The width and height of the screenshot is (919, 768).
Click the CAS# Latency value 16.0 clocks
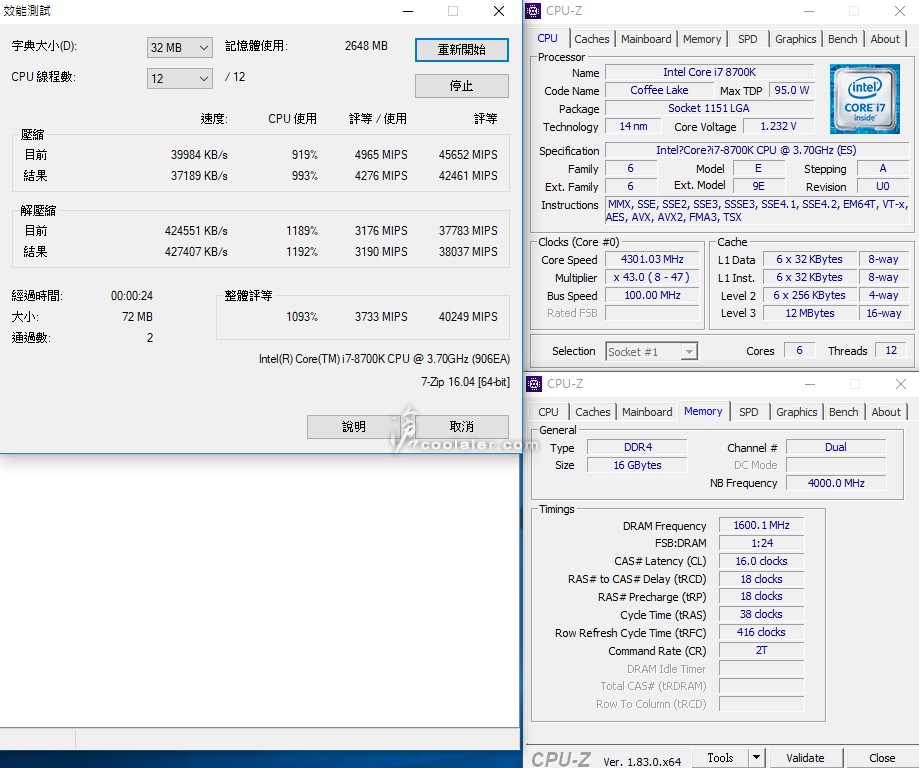(x=761, y=561)
